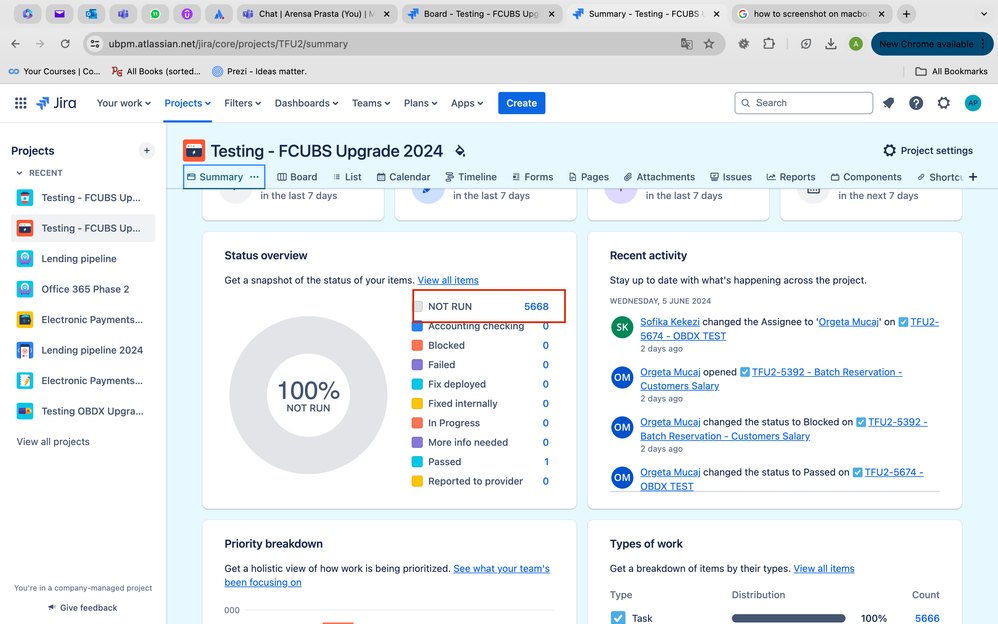The height and width of the screenshot is (624, 998).
Task: Click the browser address bar URL
Action: pos(228,44)
